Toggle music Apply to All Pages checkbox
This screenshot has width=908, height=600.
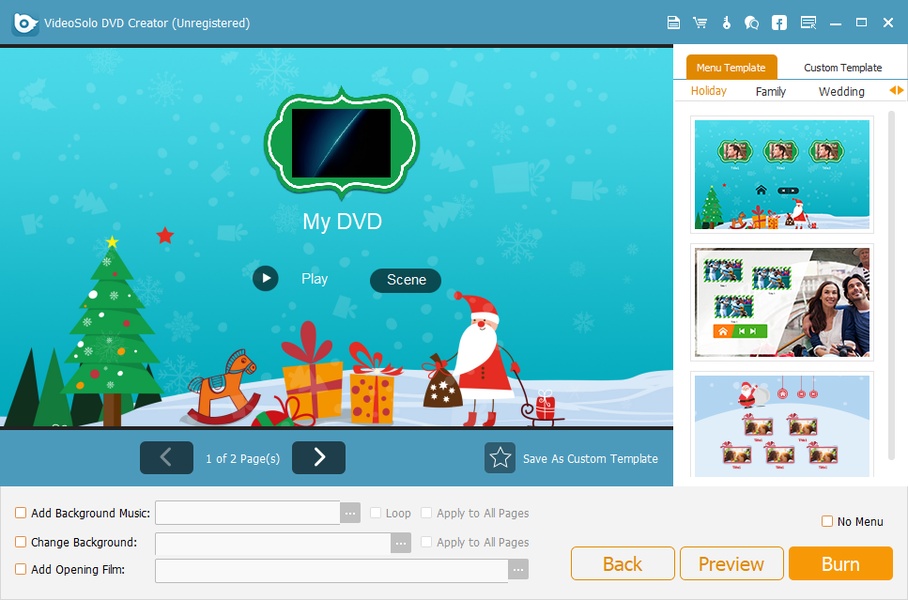point(426,513)
